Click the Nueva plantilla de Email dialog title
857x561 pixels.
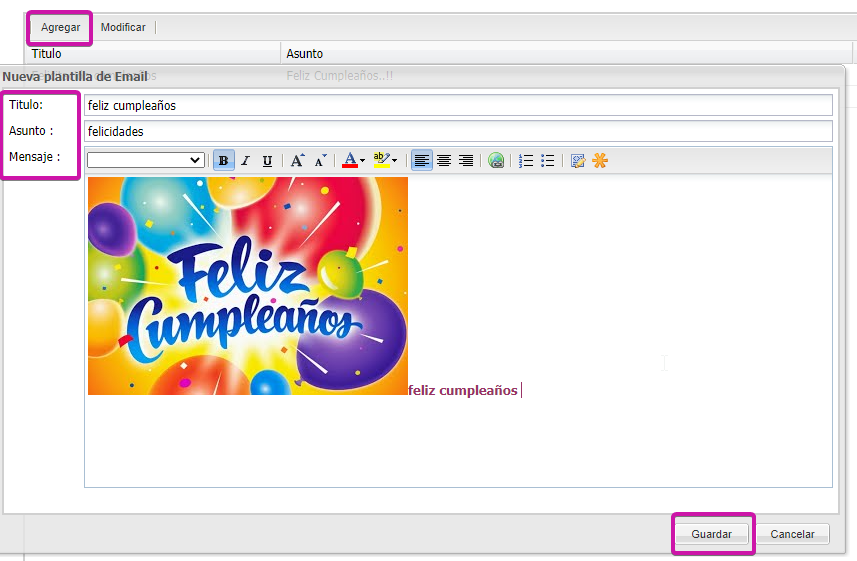[x=75, y=77]
